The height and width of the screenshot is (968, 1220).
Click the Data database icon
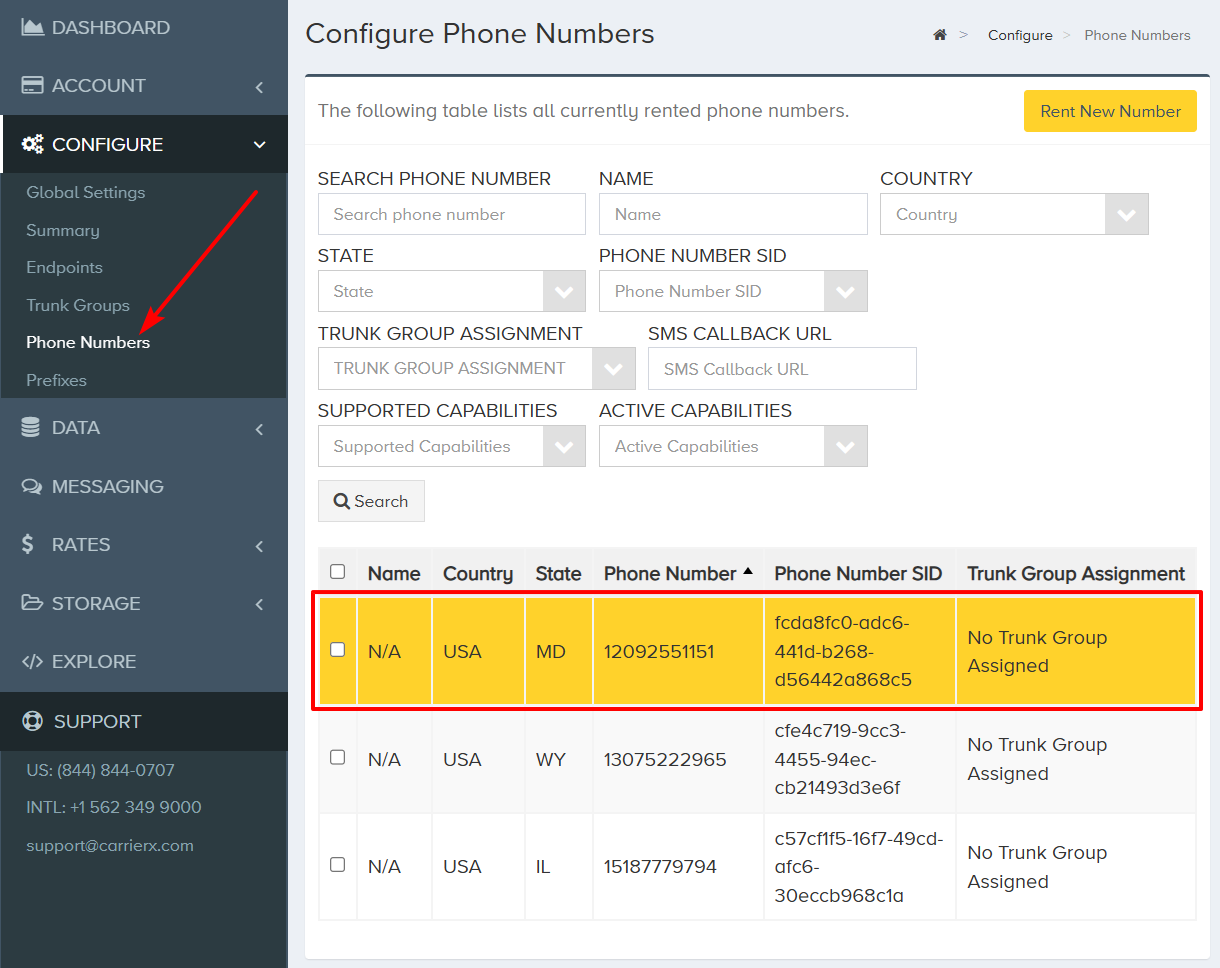(x=31, y=427)
